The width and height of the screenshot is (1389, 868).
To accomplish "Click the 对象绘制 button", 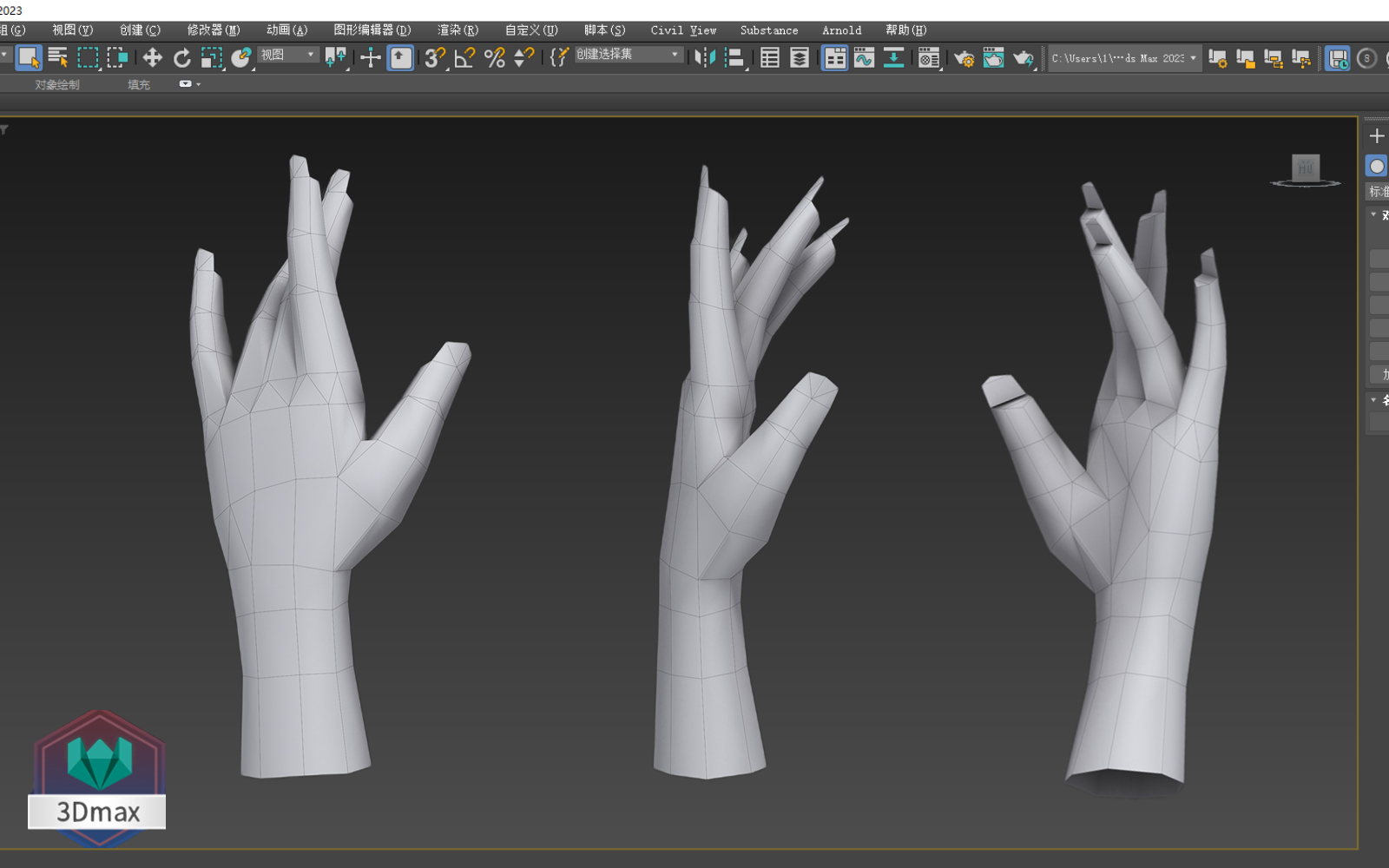I will pos(56,84).
